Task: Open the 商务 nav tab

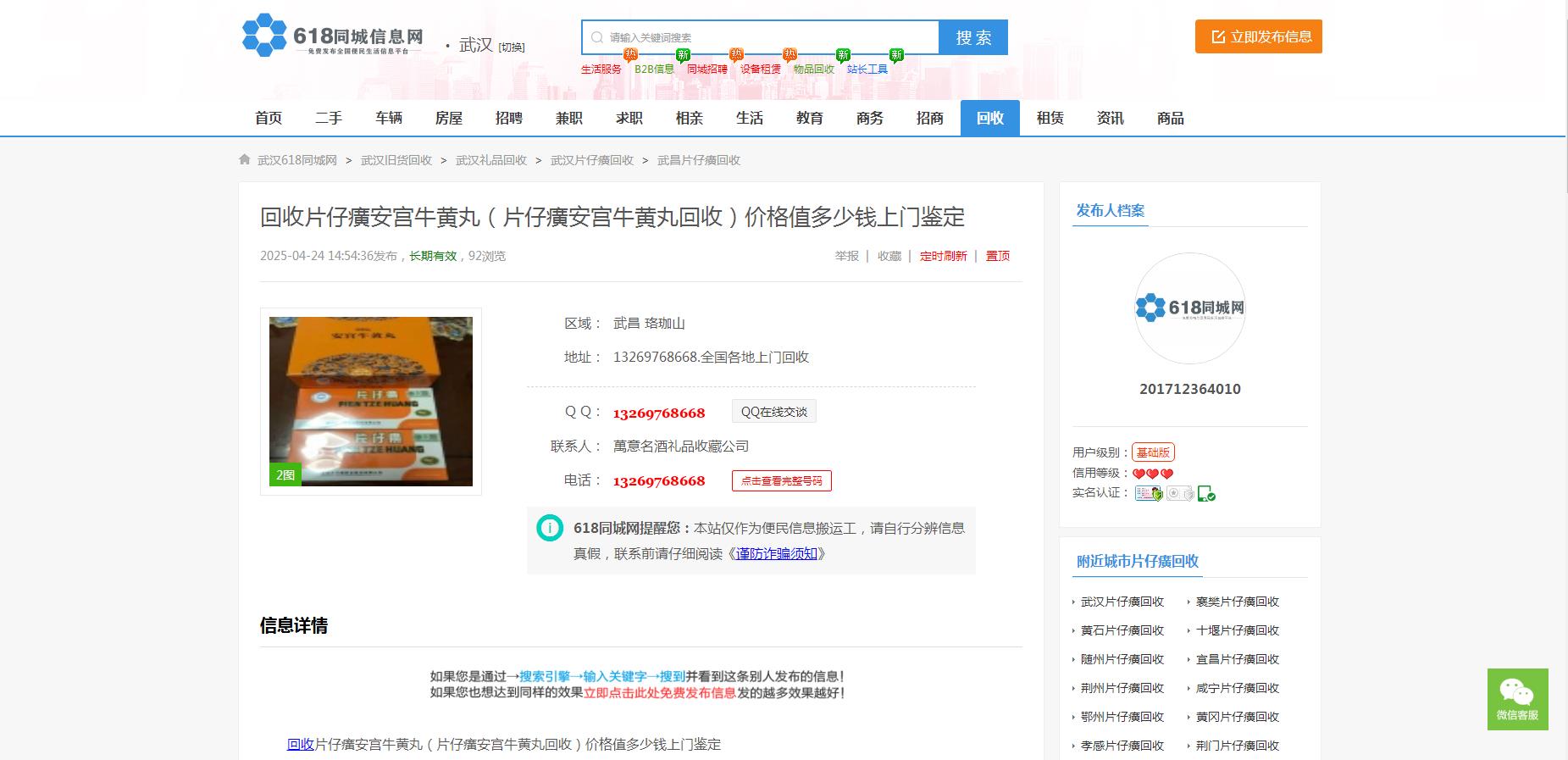Action: 870,118
